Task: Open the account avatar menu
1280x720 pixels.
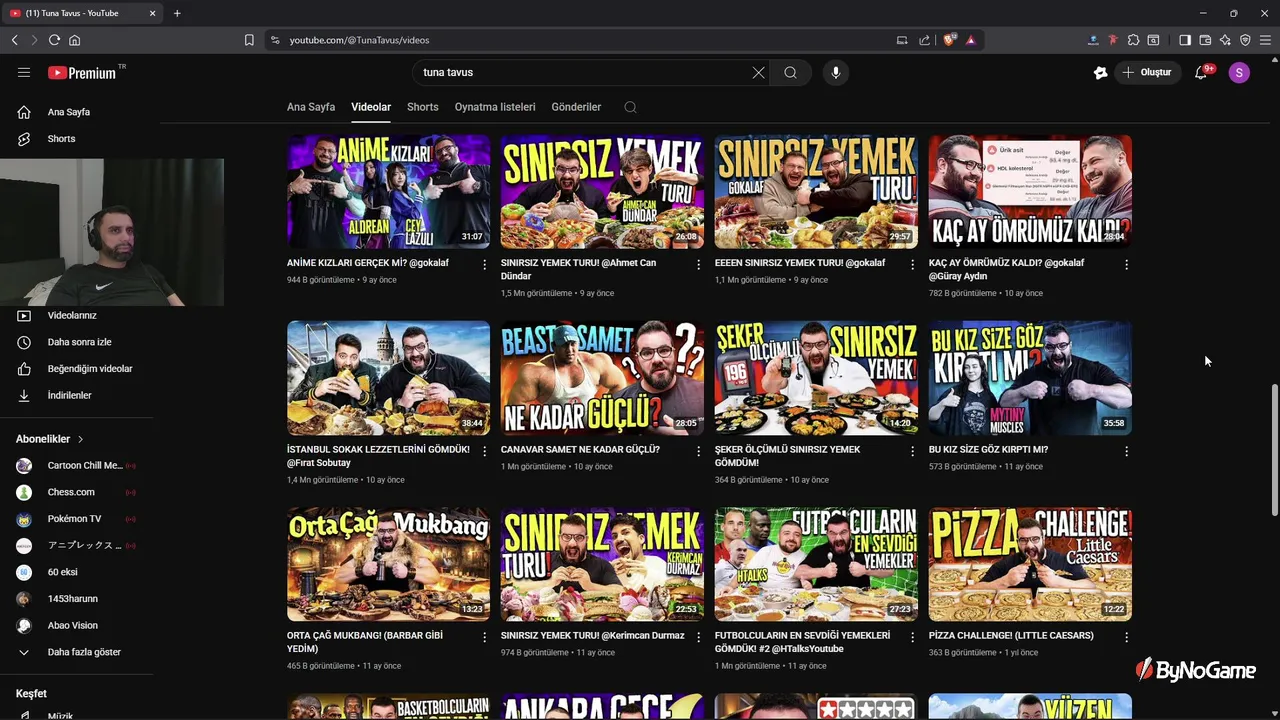Action: tap(1239, 72)
